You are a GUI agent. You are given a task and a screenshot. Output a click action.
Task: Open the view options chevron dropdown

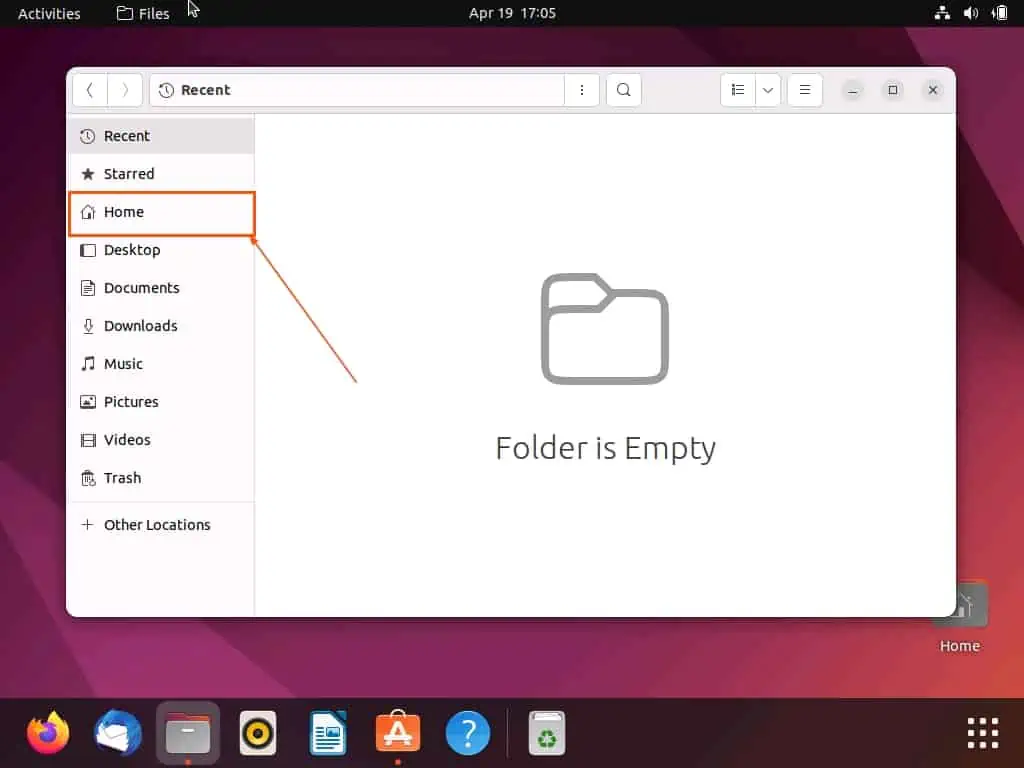pyautogui.click(x=767, y=89)
